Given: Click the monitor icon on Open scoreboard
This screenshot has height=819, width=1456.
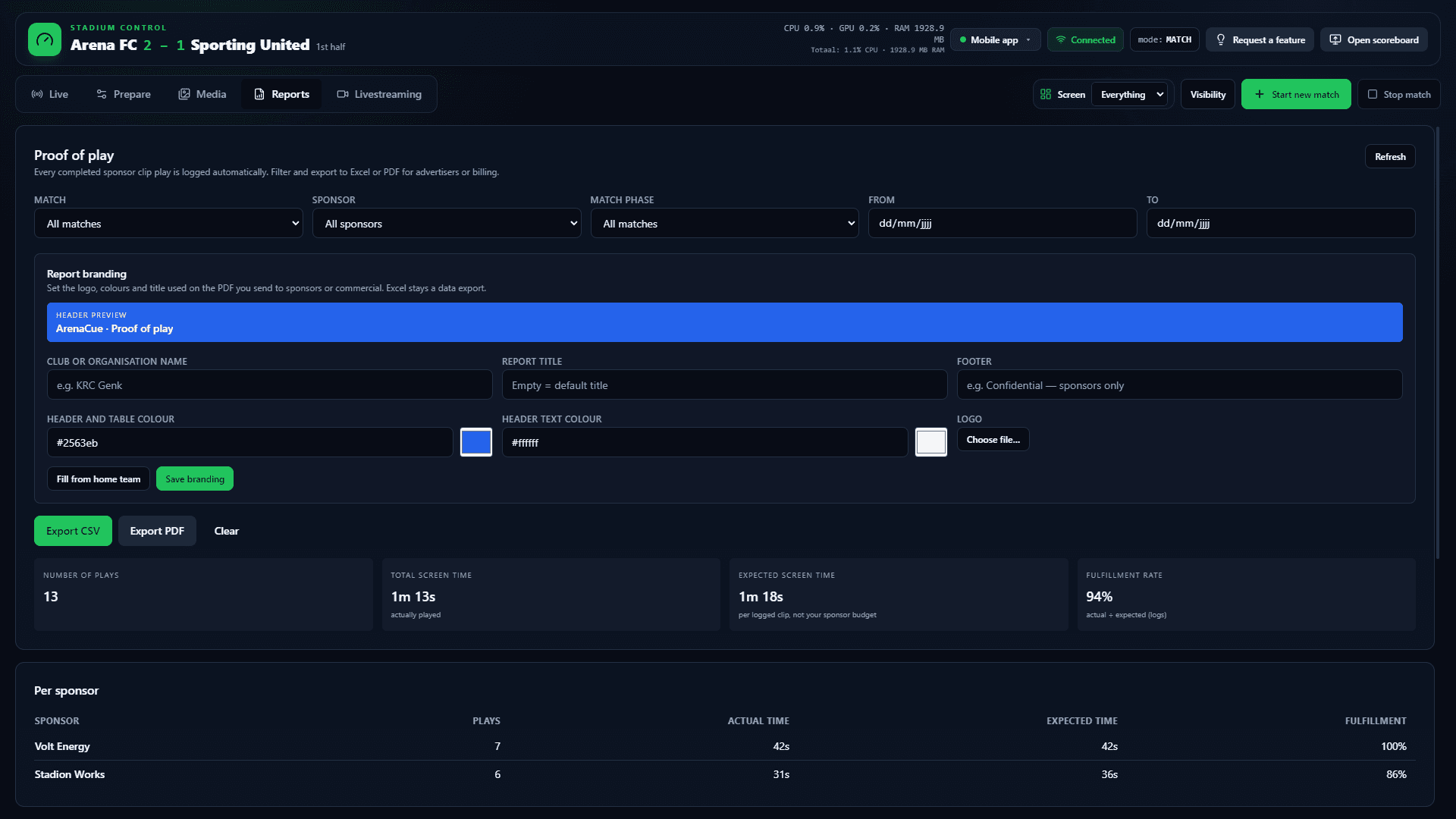Looking at the screenshot, I should click(x=1335, y=39).
